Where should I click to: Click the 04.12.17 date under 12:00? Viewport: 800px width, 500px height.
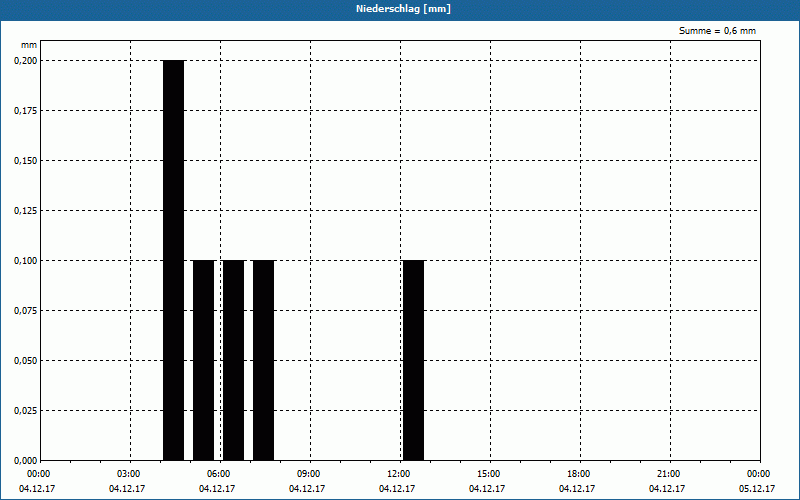[397, 489]
